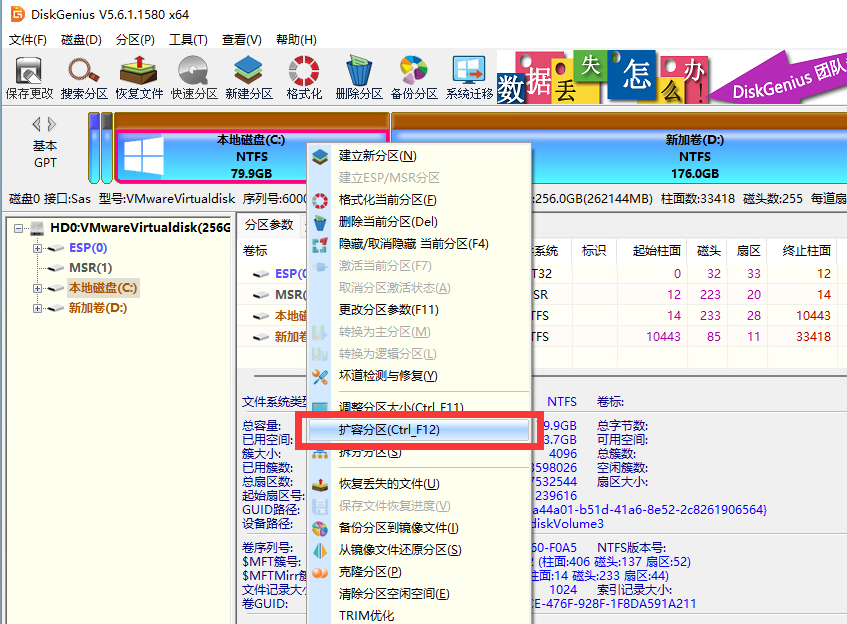Click the next disk arrow above 基本 GPT

53,124
